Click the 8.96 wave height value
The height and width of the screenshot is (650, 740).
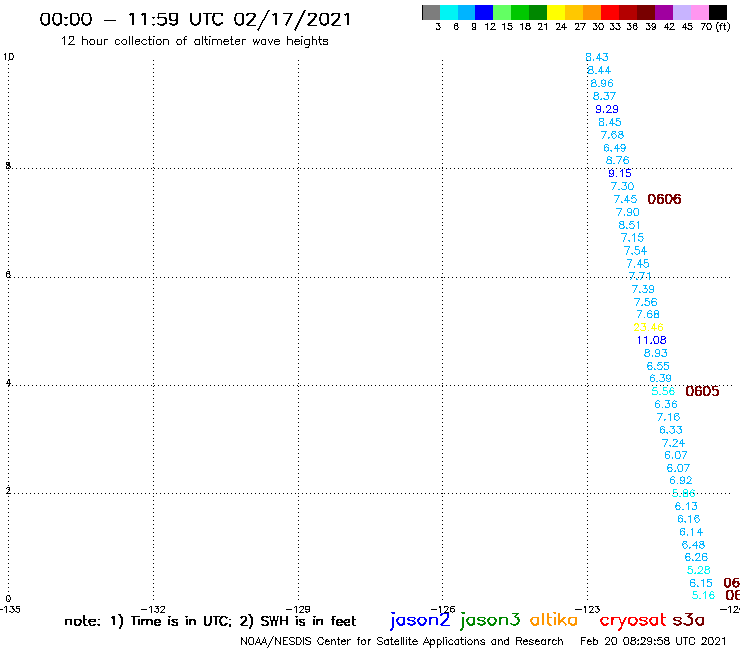pos(602,83)
